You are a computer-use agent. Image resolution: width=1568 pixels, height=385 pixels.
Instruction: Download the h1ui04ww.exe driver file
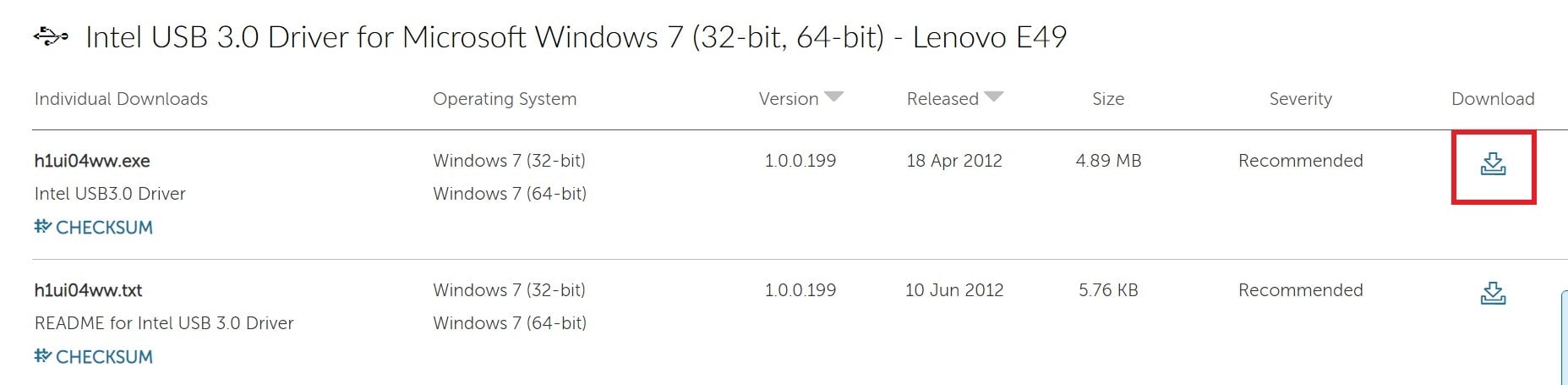[x=1493, y=164]
